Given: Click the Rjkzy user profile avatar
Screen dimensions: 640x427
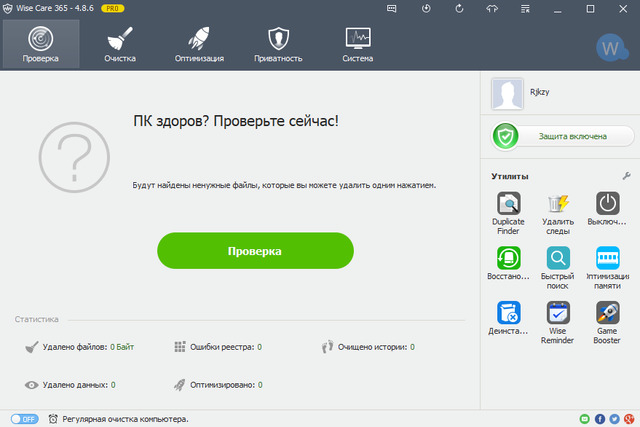Looking at the screenshot, I should (509, 97).
